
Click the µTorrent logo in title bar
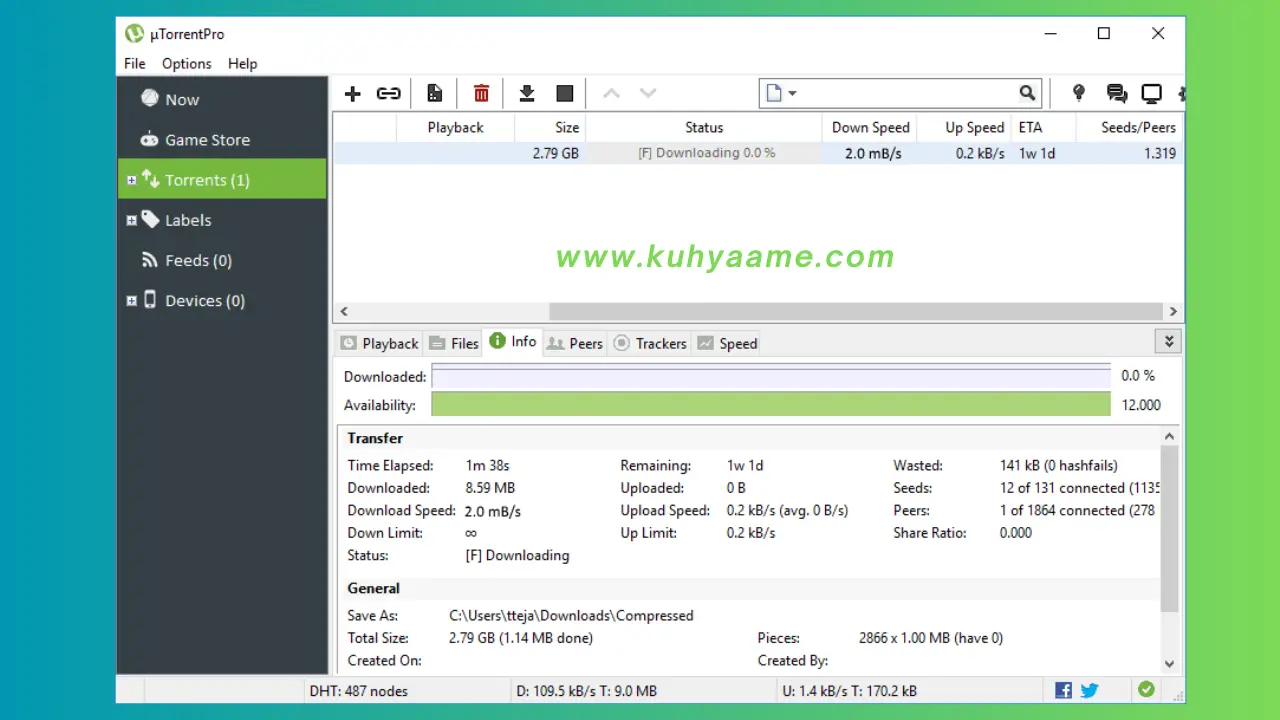134,33
